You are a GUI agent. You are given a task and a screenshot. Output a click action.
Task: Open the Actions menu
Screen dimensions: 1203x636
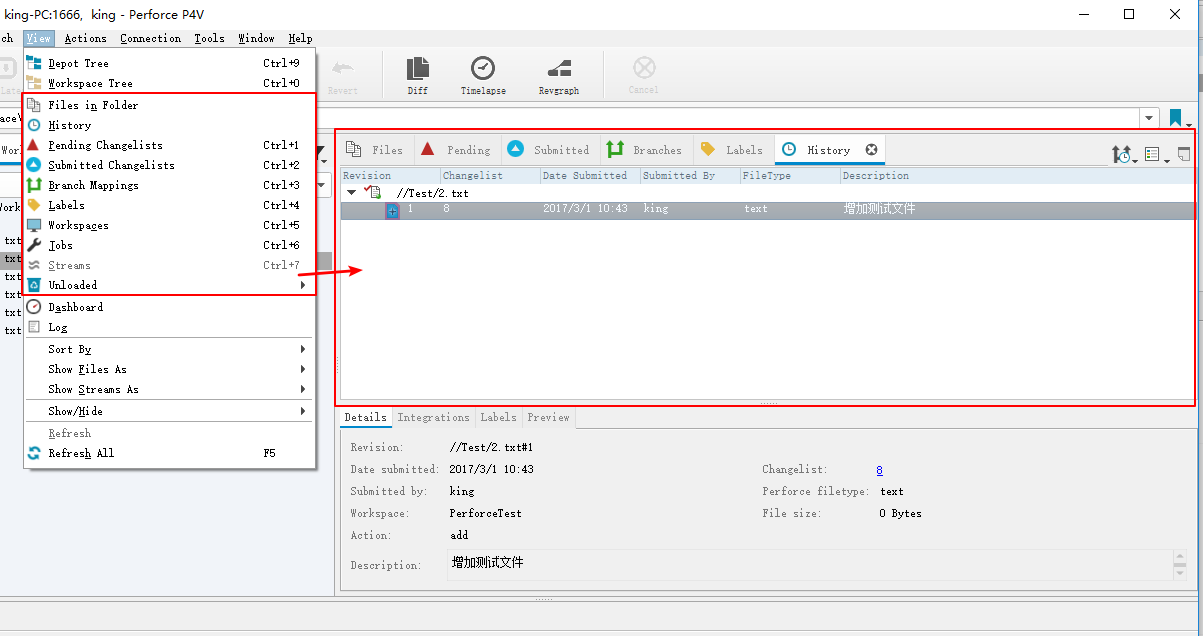click(85, 38)
